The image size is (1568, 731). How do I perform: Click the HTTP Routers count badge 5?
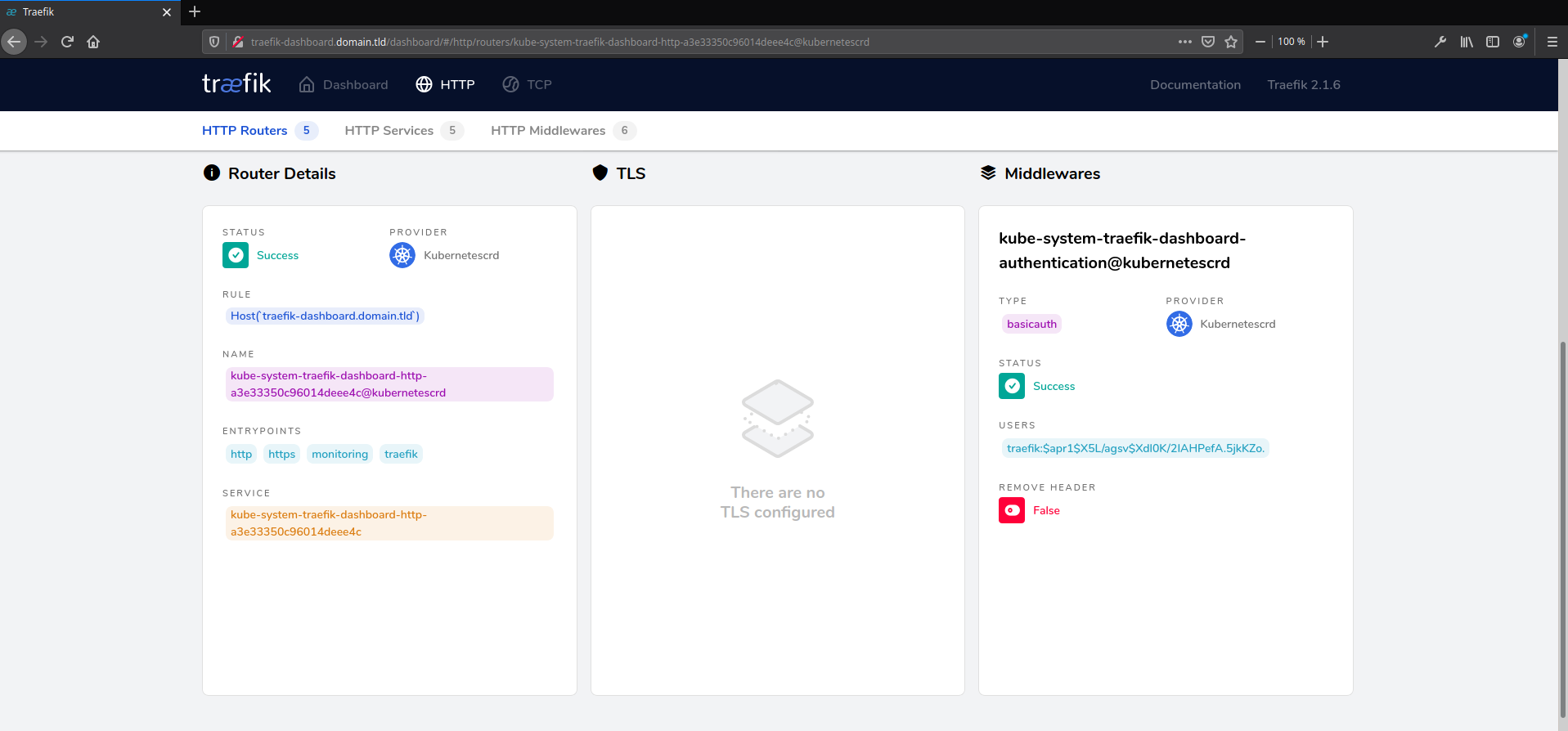(307, 130)
